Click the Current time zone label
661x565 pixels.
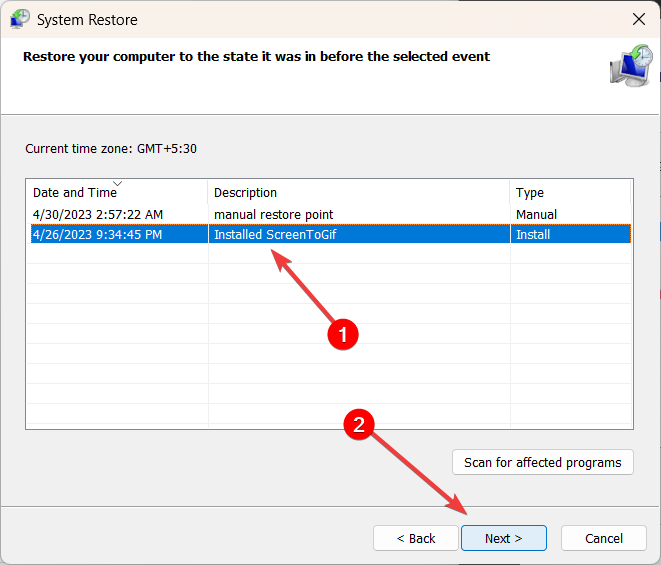[x=111, y=148]
